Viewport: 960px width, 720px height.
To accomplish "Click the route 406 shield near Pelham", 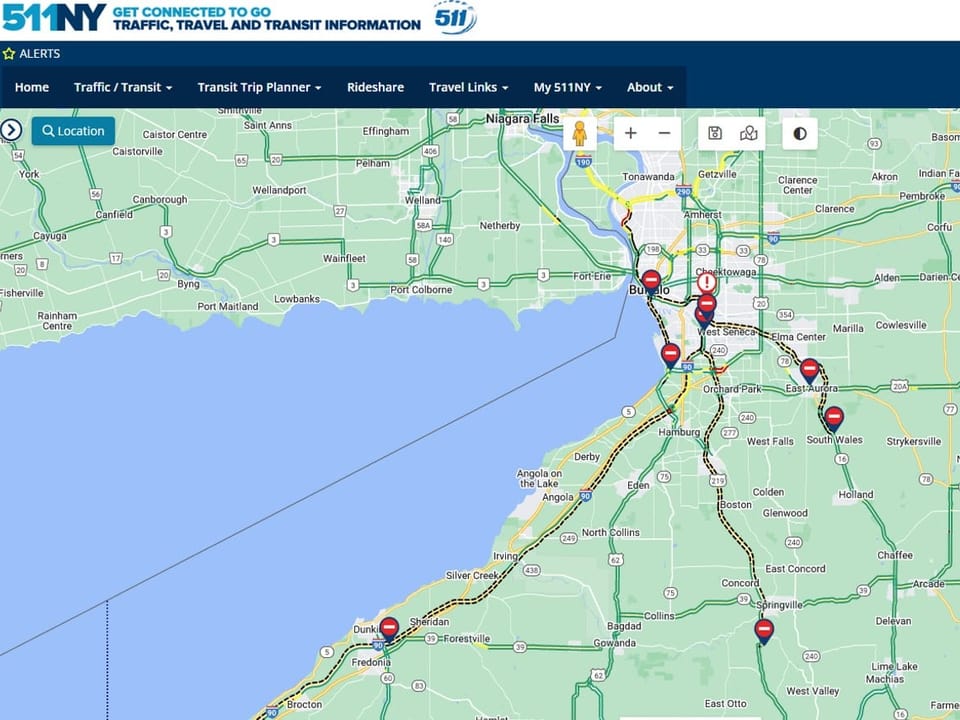I will point(430,151).
